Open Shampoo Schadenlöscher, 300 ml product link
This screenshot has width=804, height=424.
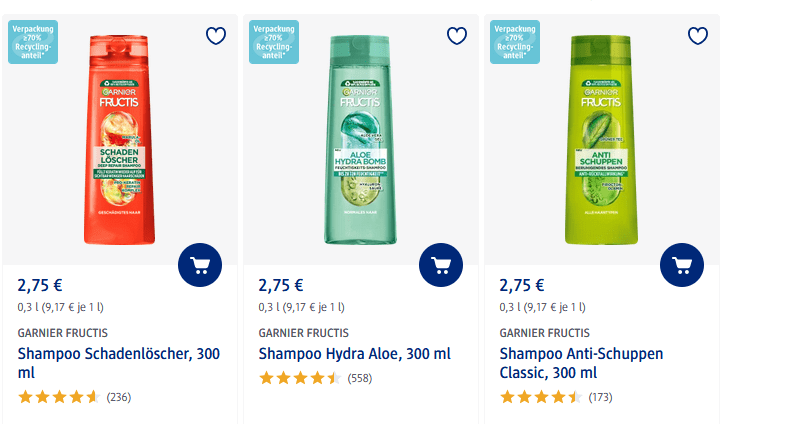(x=118, y=363)
